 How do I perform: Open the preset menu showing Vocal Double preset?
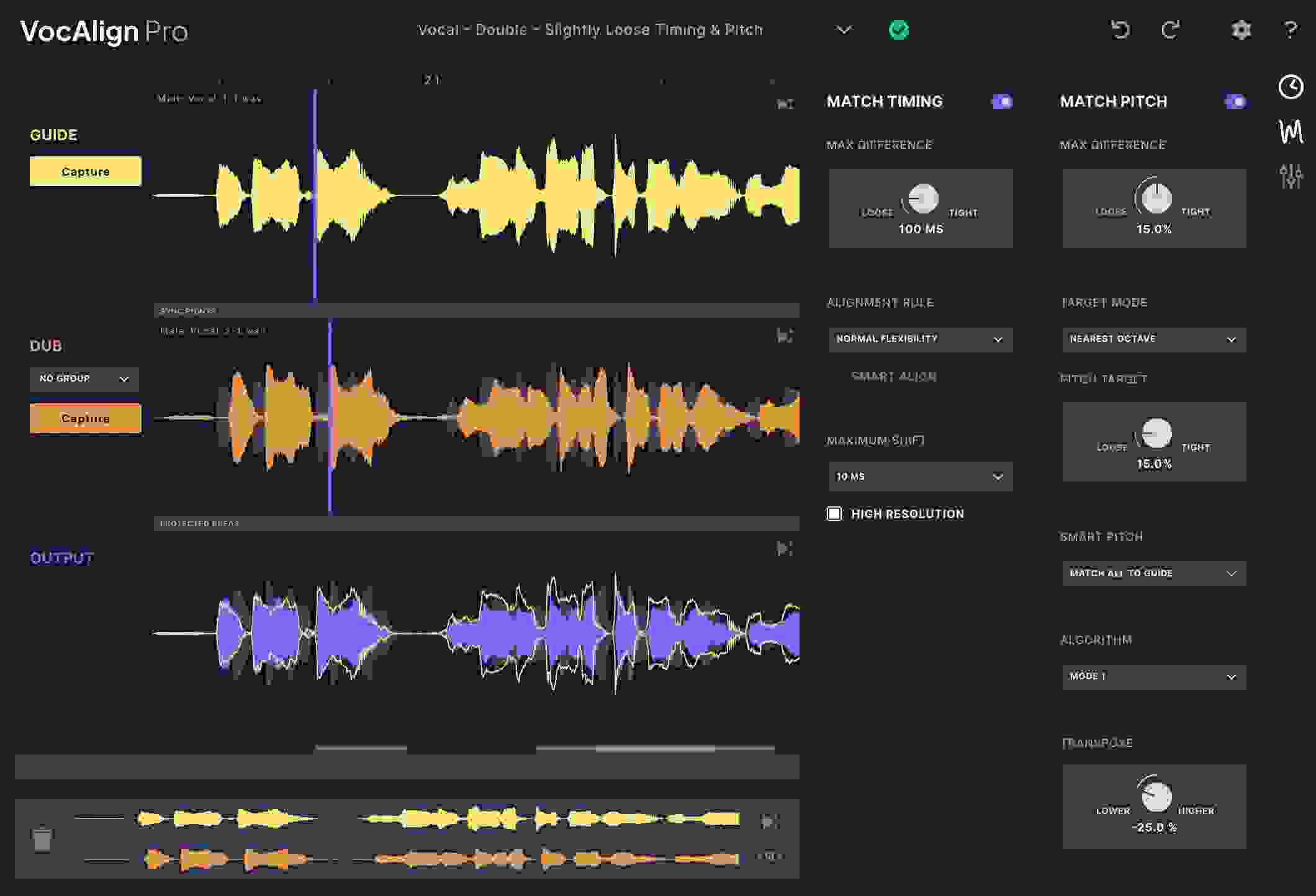point(844,29)
